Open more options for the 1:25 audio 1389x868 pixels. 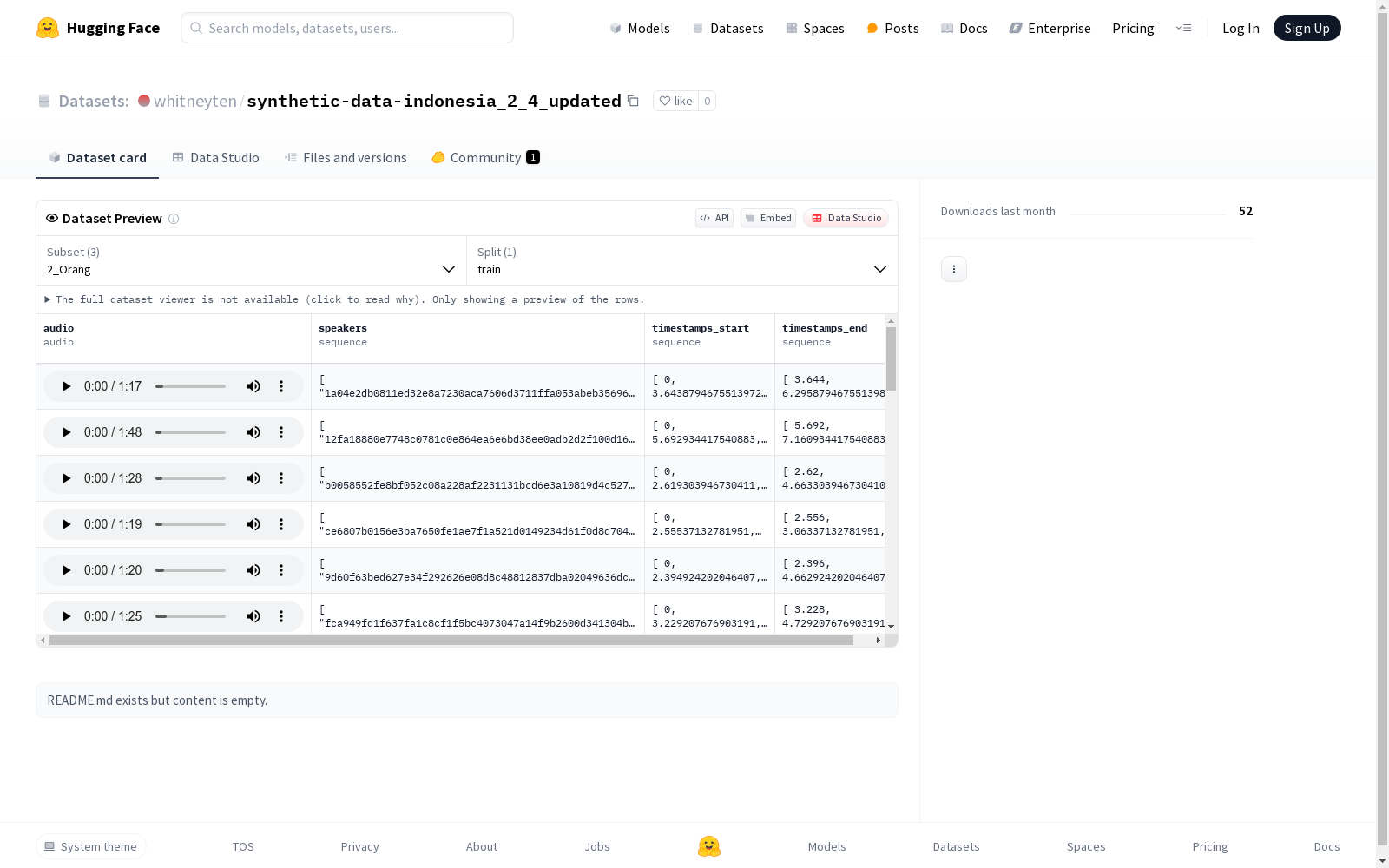point(281,616)
